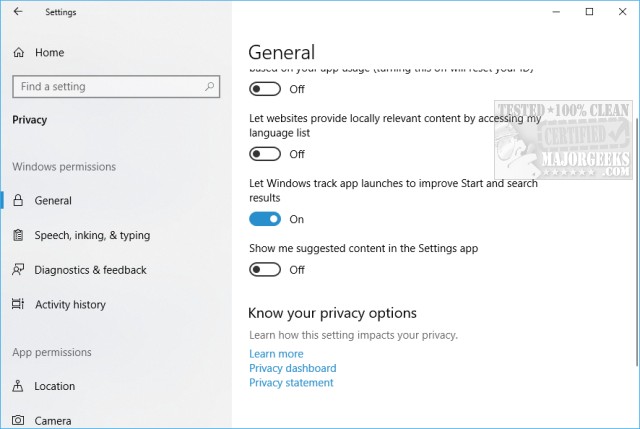This screenshot has height=429, width=640.
Task: Click the Location pin icon
Action: pyautogui.click(x=18, y=386)
